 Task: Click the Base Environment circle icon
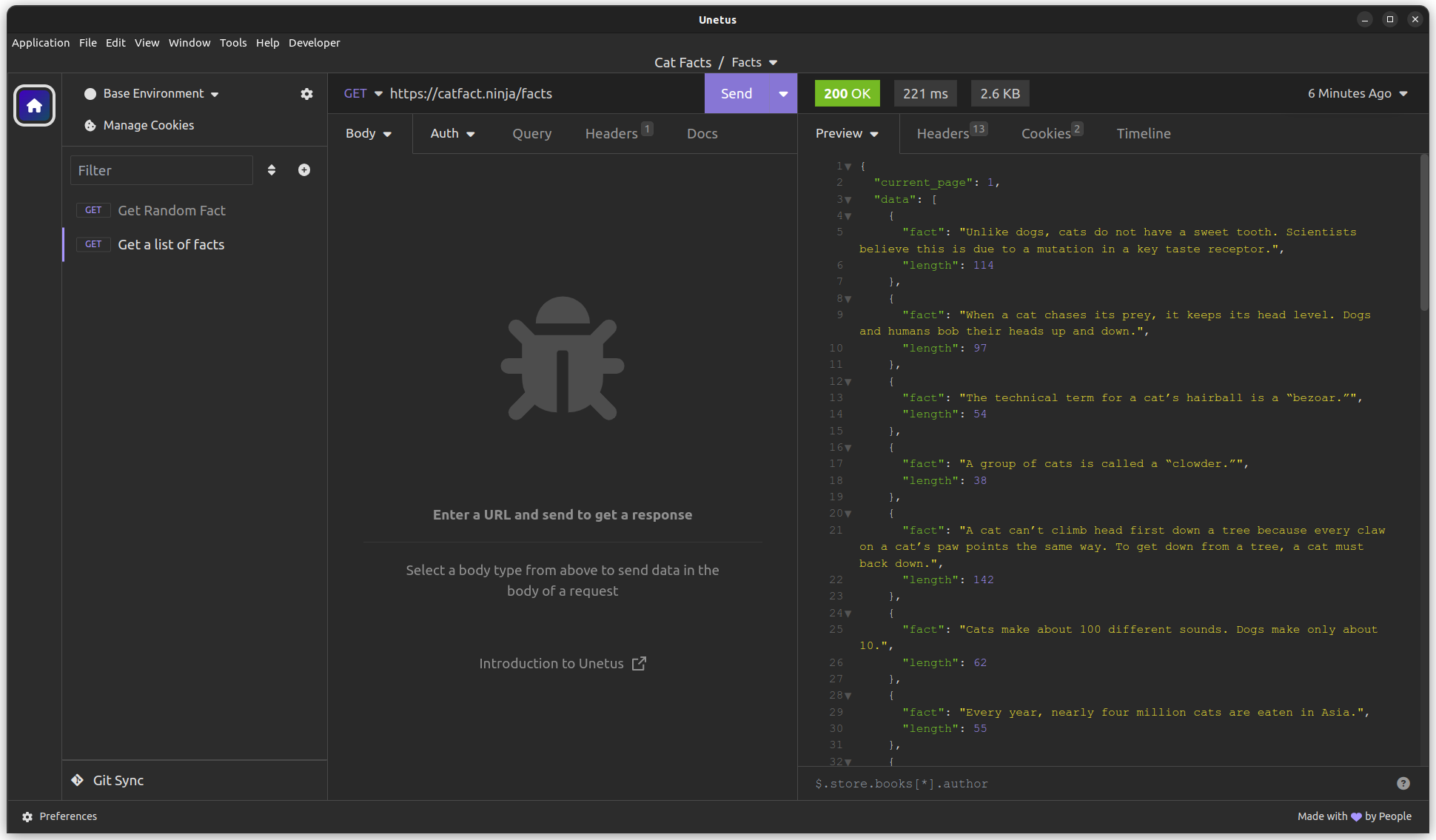click(90, 94)
